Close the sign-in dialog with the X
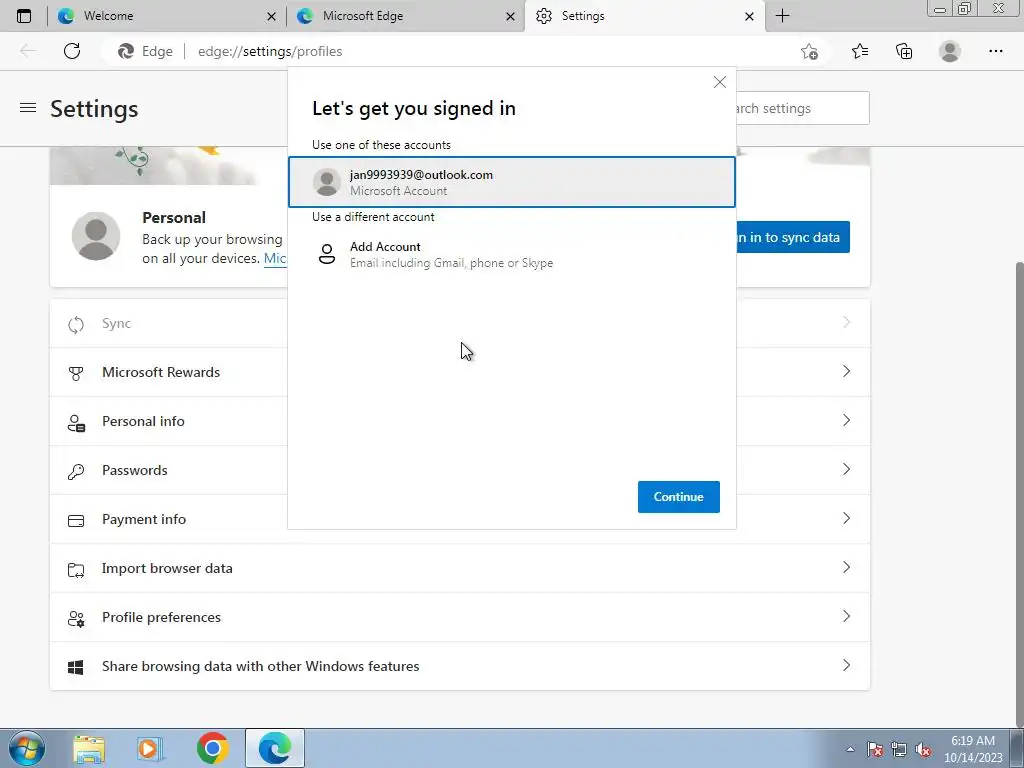 click(x=720, y=82)
